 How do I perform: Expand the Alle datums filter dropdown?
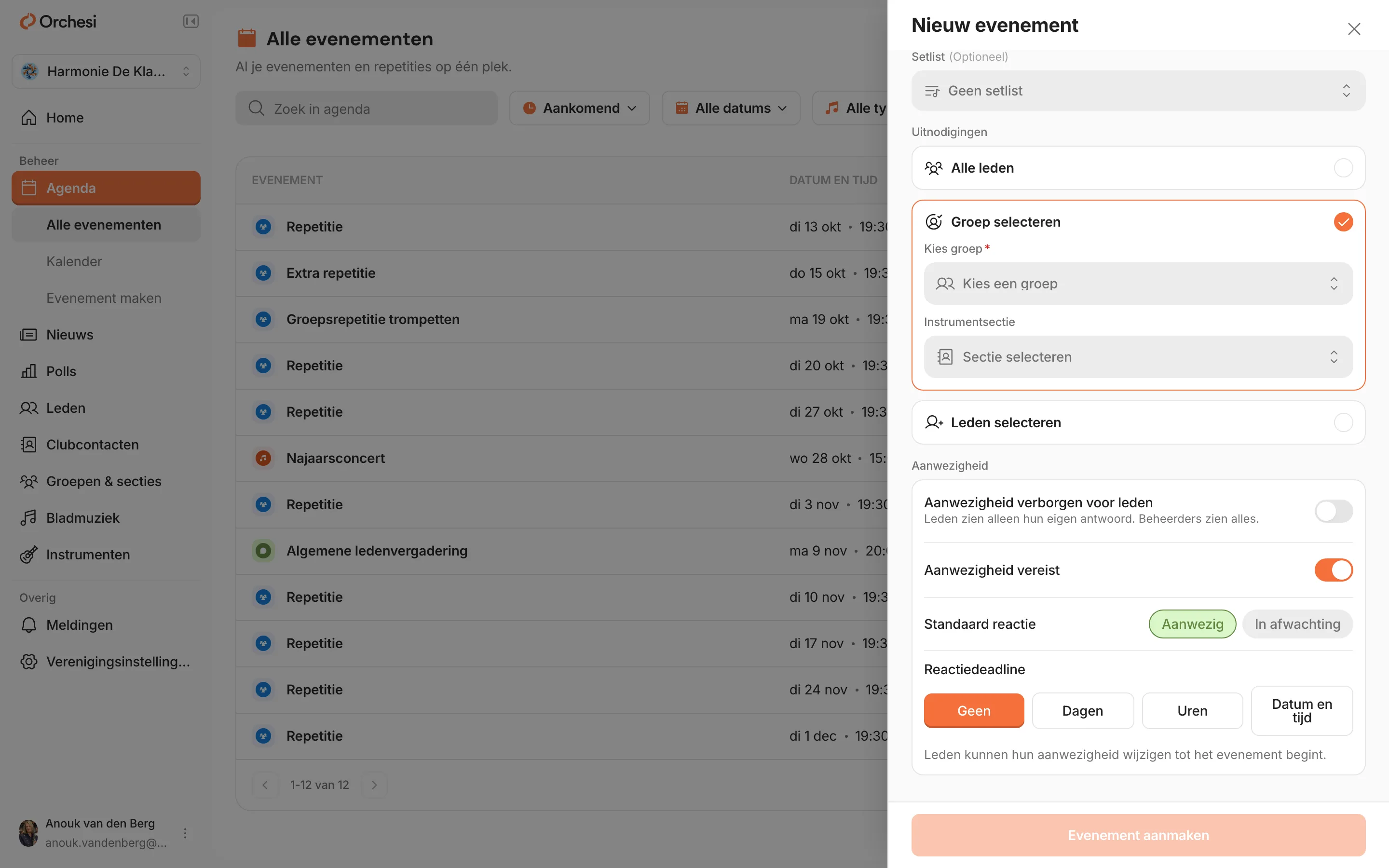point(731,108)
